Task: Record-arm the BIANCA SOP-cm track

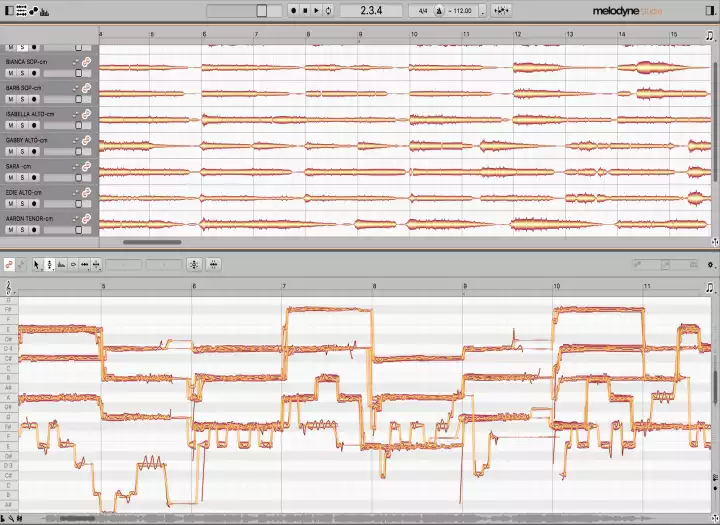Action: [34, 73]
